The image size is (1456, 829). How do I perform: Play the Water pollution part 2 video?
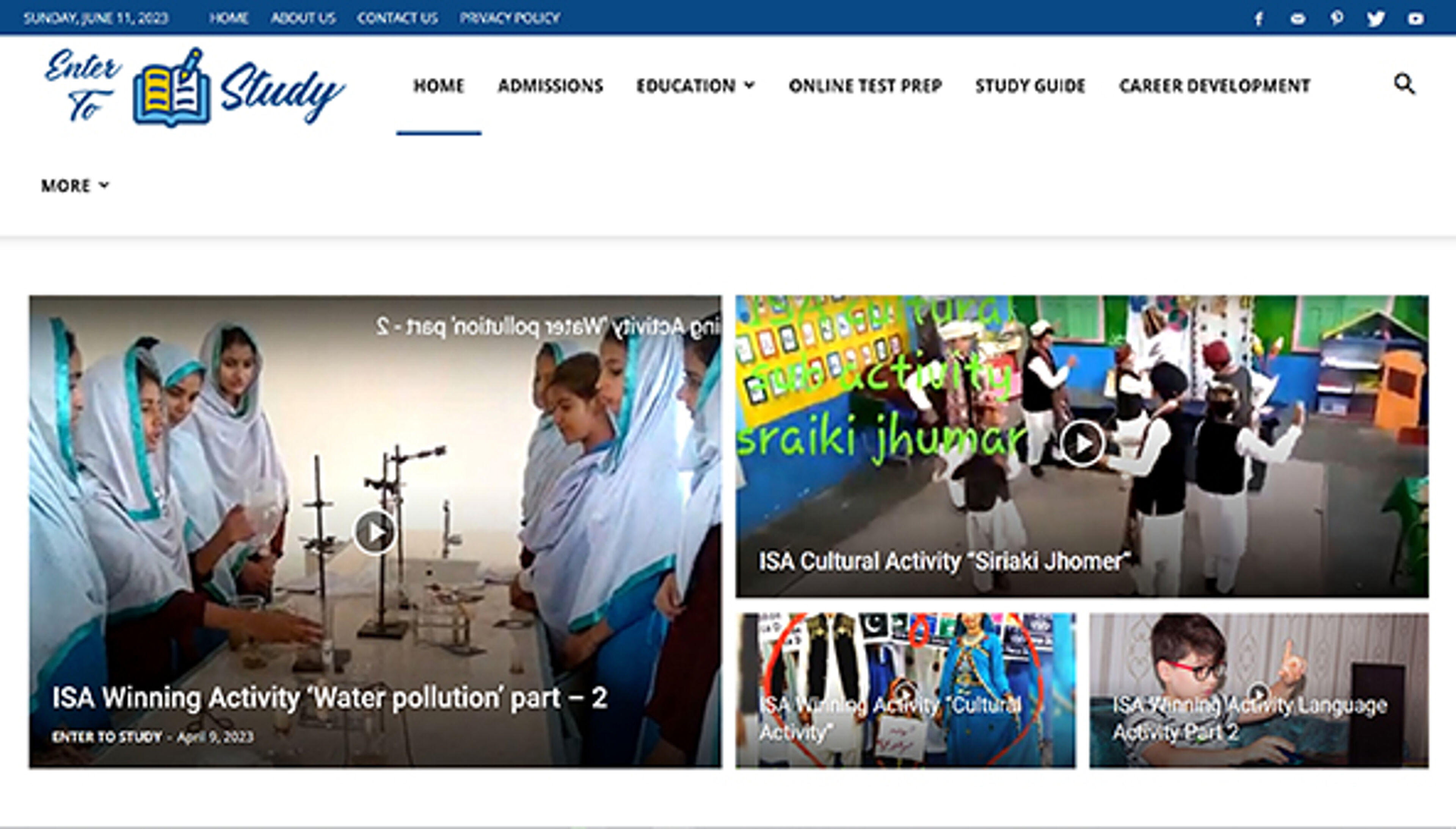click(375, 532)
